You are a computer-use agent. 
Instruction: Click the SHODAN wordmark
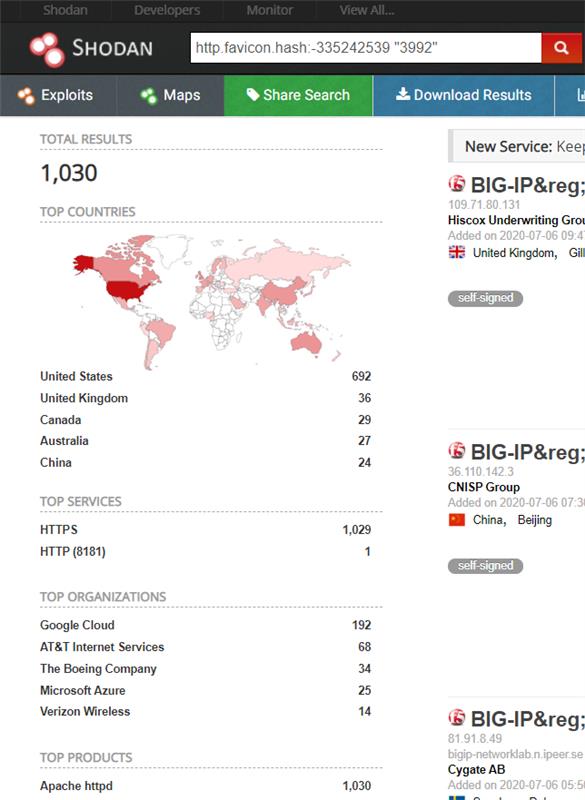(112, 48)
